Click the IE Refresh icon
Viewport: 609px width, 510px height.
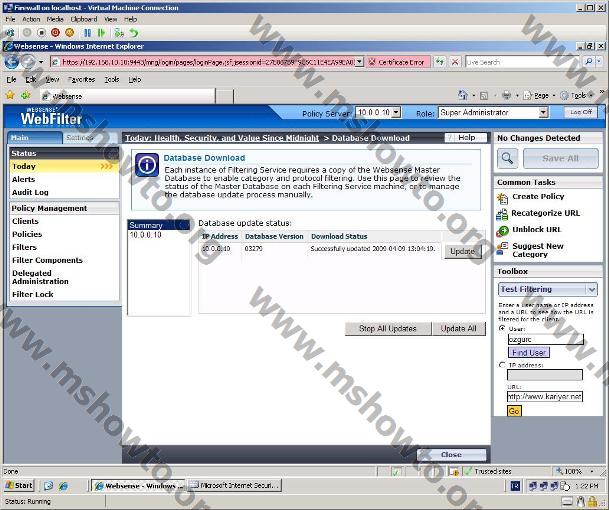(440, 61)
